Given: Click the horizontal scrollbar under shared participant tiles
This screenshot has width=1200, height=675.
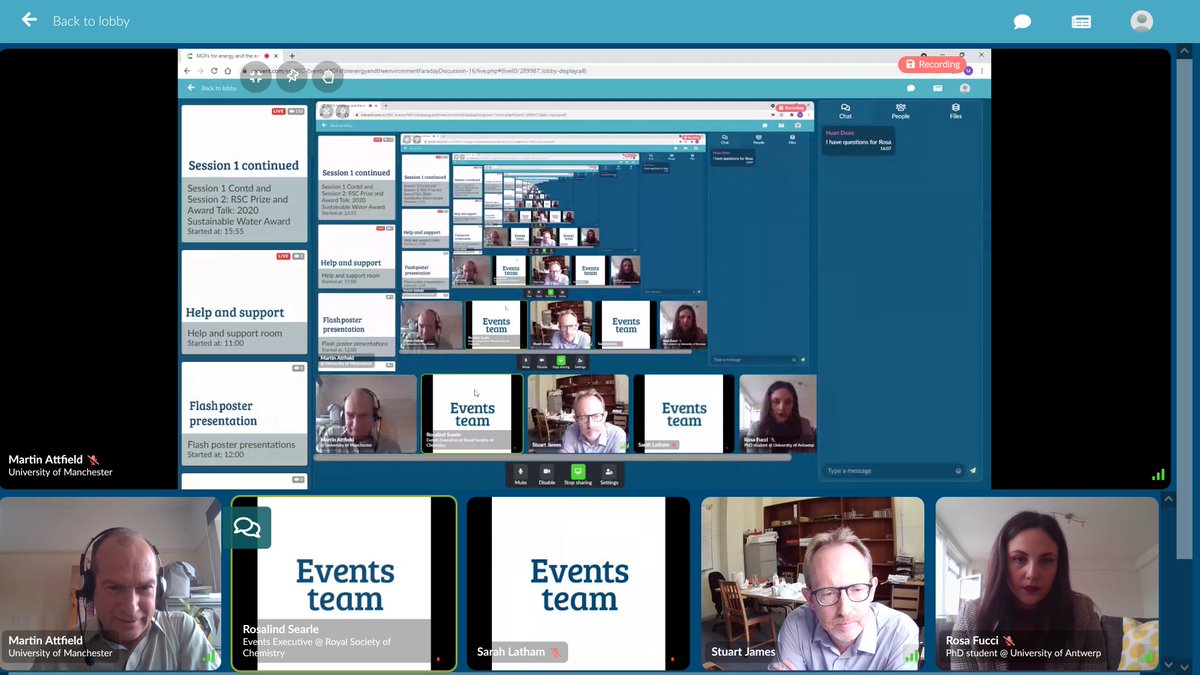Looking at the screenshot, I should click(x=552, y=458).
